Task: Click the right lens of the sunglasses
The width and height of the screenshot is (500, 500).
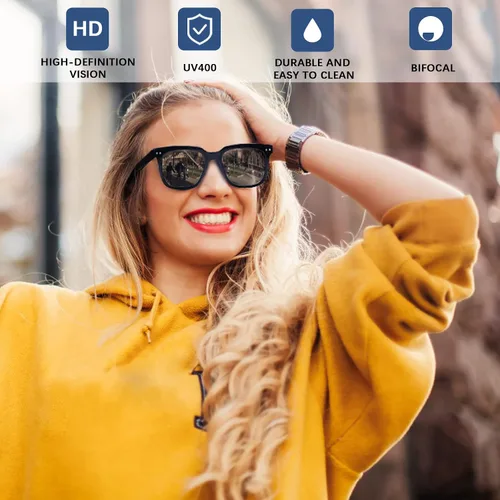Action: tap(245, 166)
